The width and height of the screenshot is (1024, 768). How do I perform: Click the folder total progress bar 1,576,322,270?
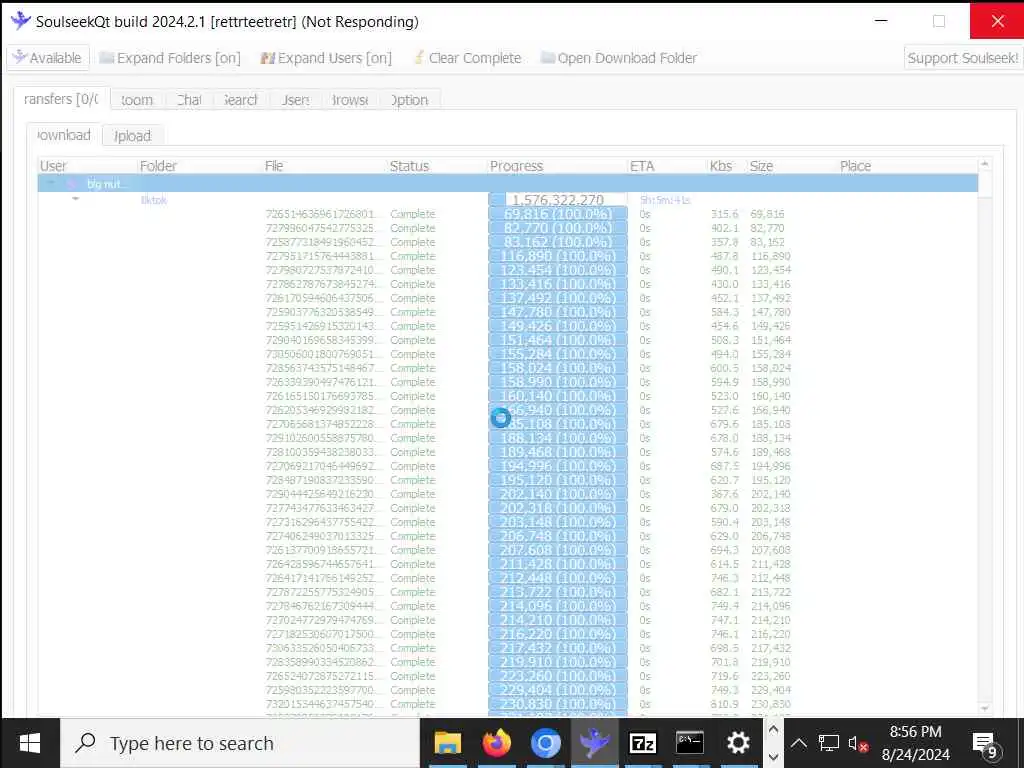(558, 200)
